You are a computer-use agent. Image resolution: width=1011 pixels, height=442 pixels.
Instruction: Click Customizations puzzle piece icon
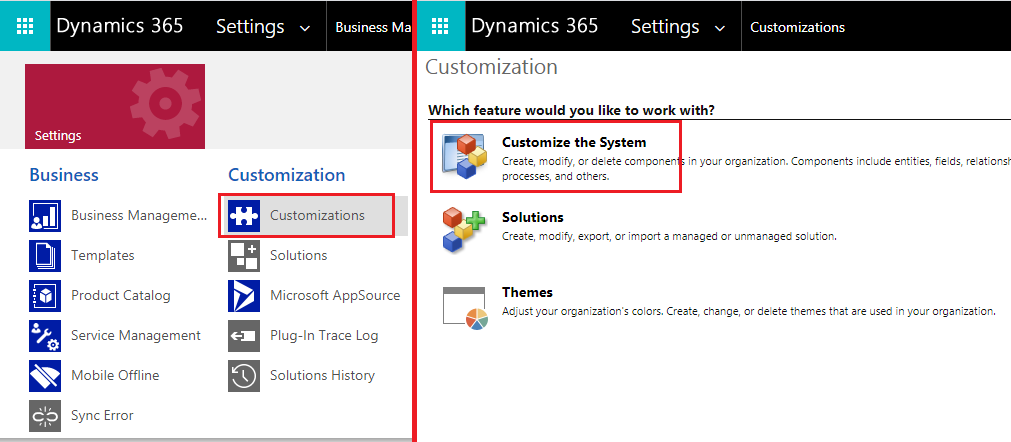pos(244,216)
